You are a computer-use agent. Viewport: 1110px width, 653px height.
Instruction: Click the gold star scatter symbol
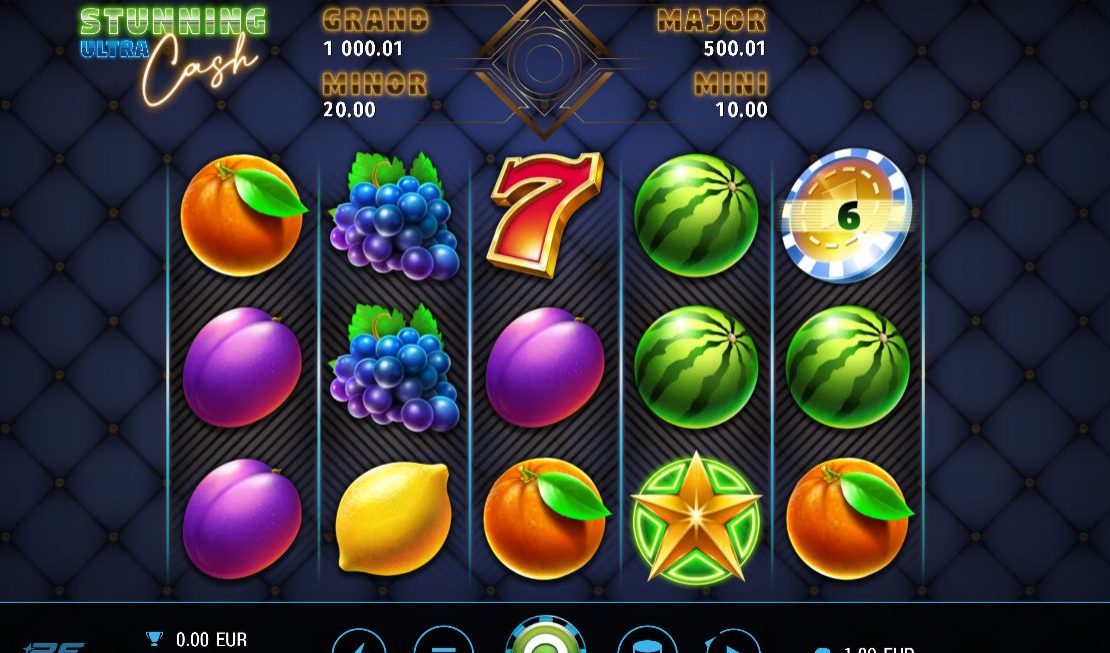pyautogui.click(x=696, y=518)
